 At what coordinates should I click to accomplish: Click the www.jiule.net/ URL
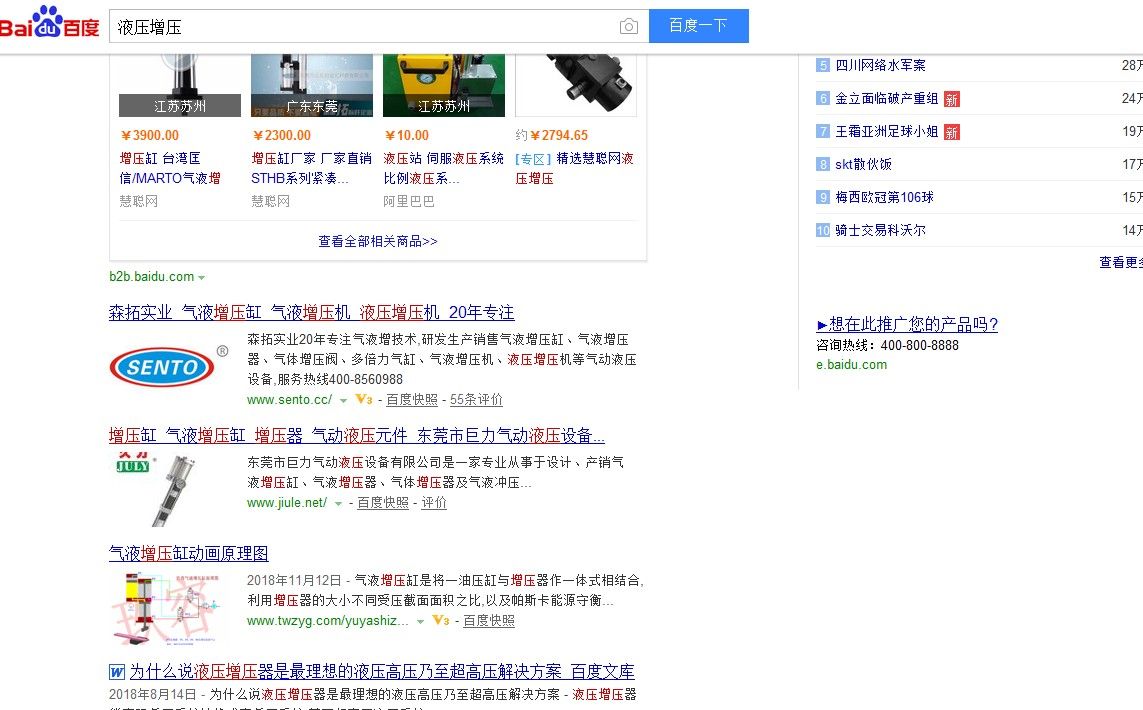pos(287,502)
